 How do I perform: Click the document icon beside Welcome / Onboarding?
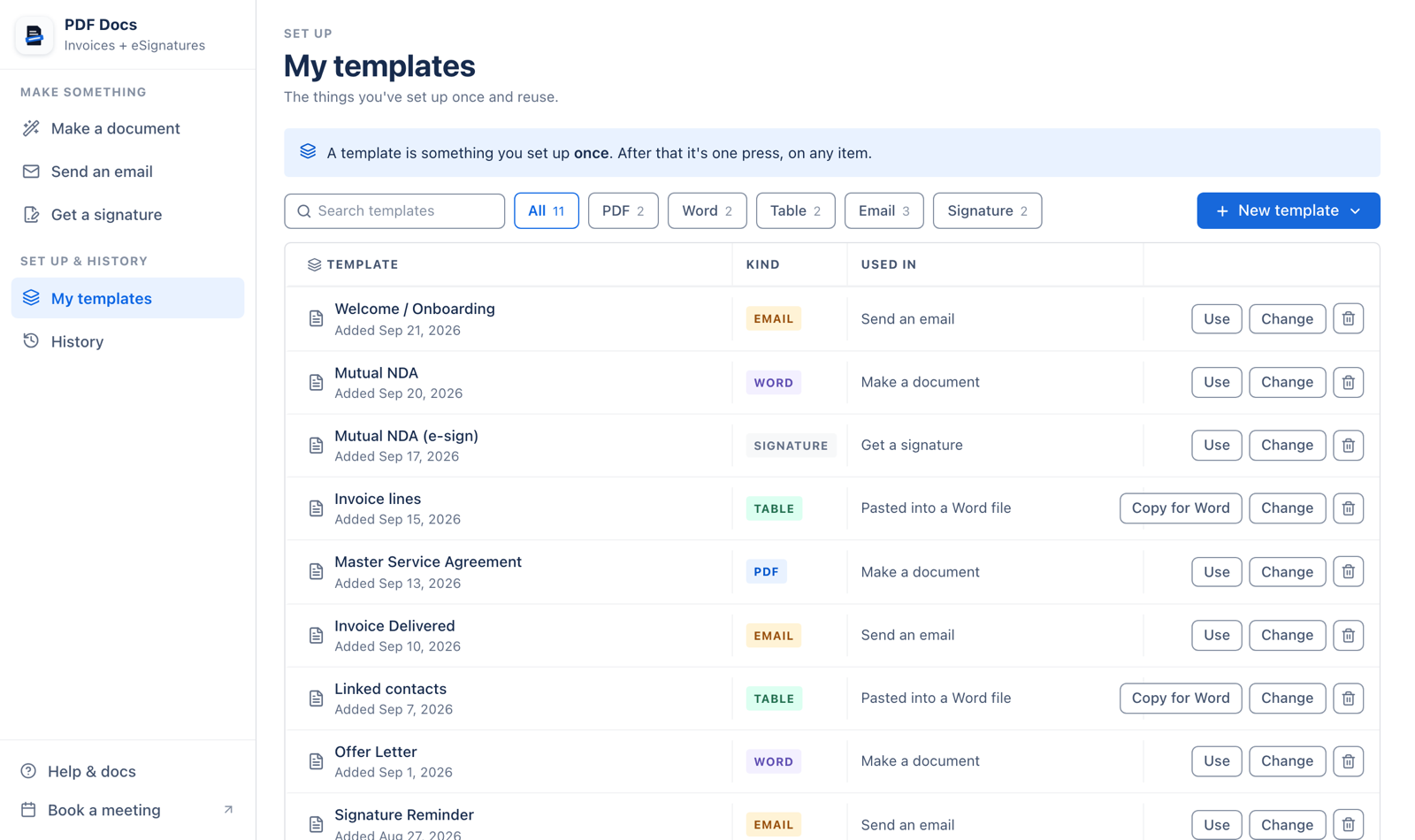click(x=316, y=318)
